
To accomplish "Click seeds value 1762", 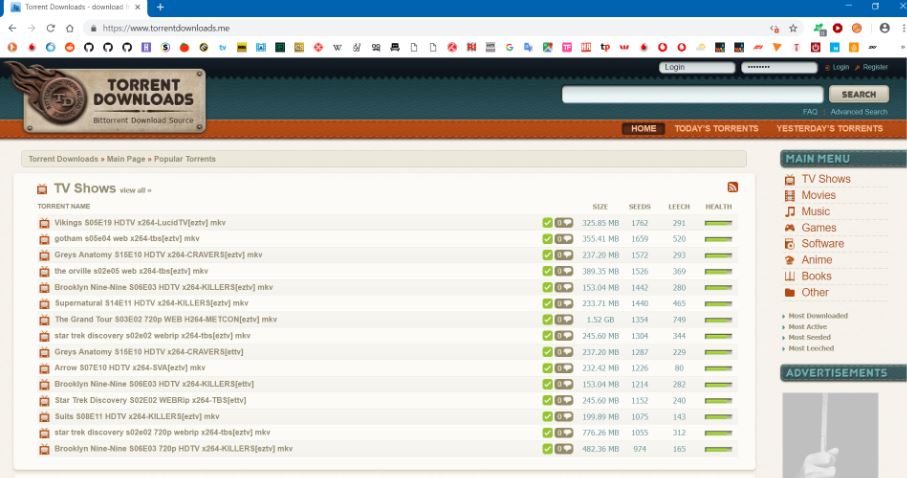I will 639,223.
